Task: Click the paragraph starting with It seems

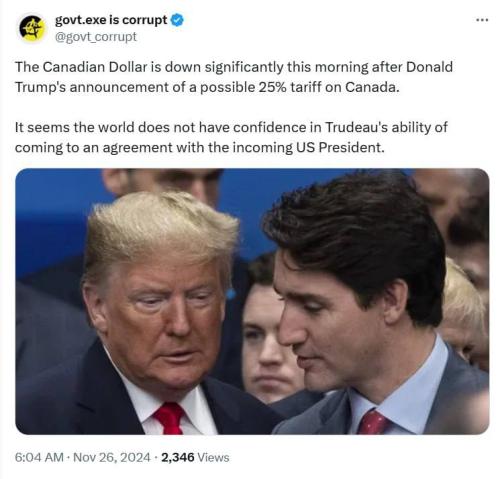Action: pyautogui.click(x=231, y=137)
